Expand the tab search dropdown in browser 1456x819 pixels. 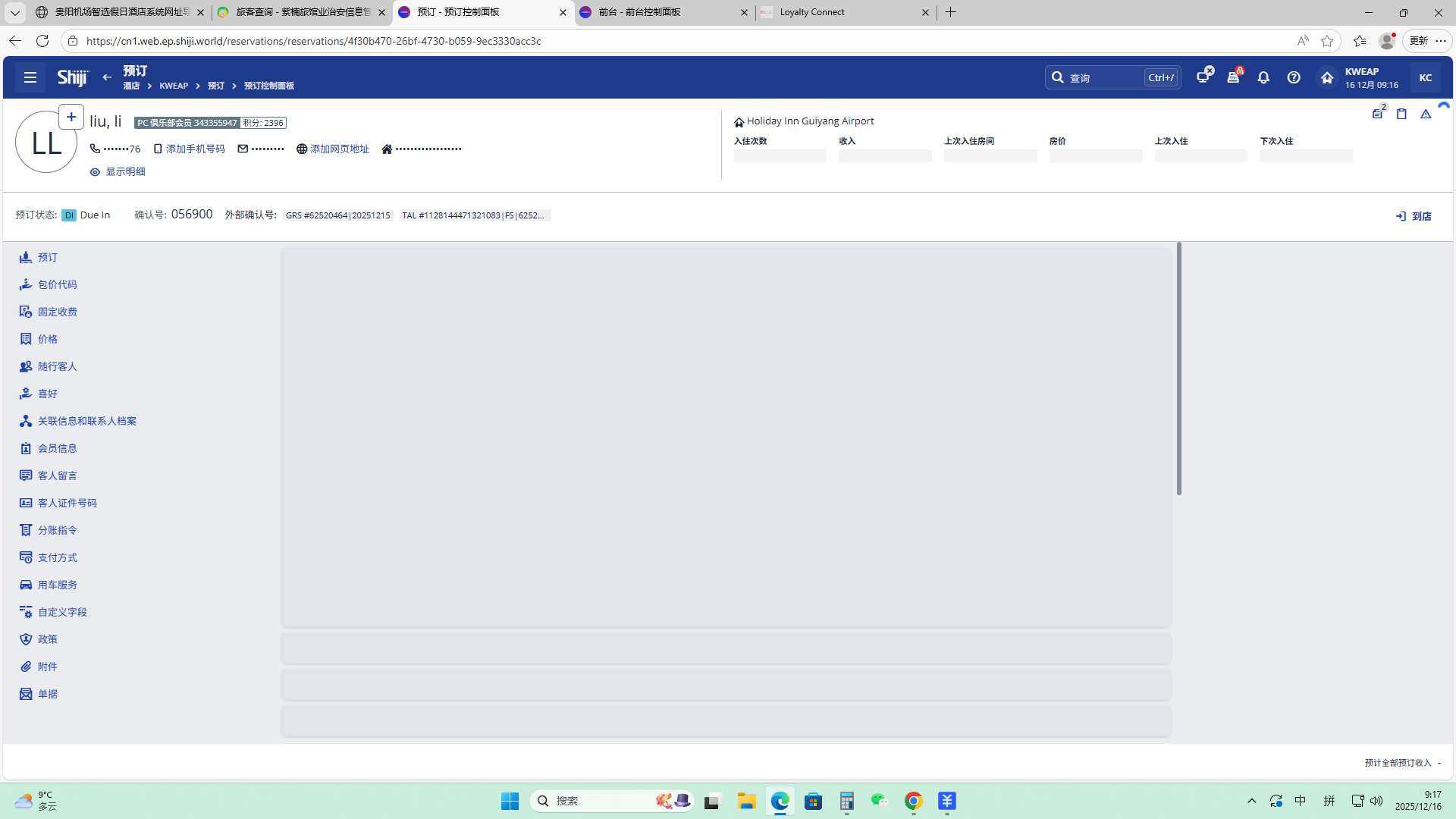(x=14, y=12)
